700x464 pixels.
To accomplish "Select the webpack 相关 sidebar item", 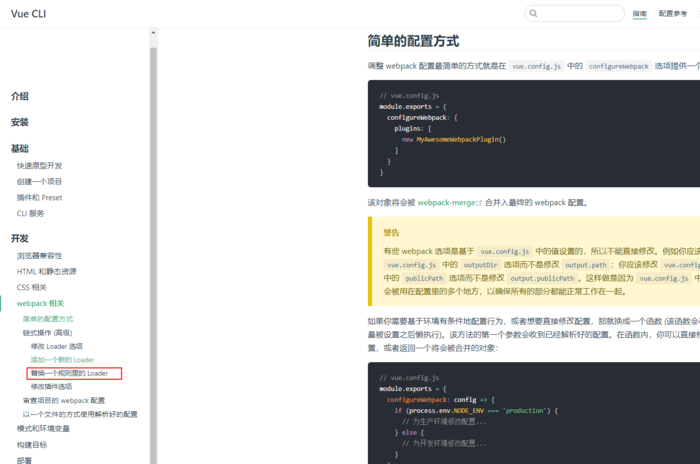I will tap(40, 303).
